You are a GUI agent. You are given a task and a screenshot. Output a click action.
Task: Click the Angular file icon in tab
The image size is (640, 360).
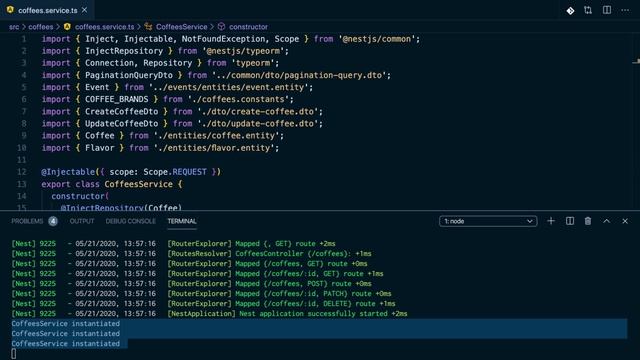click(x=10, y=10)
